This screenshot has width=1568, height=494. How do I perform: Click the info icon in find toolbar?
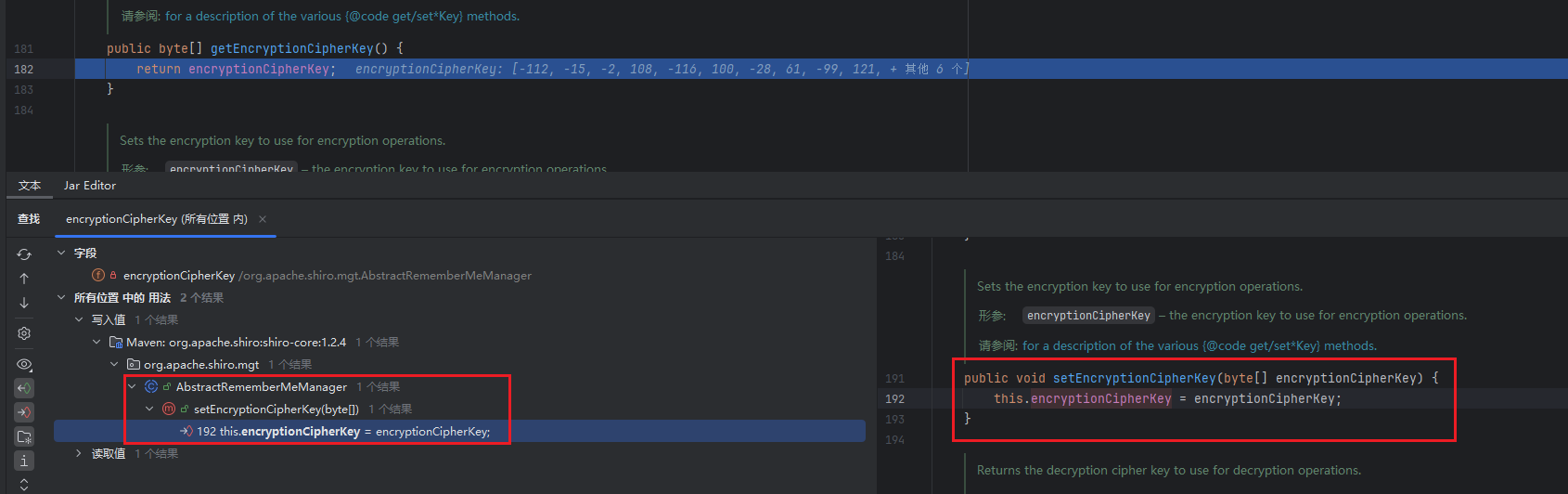[24, 461]
